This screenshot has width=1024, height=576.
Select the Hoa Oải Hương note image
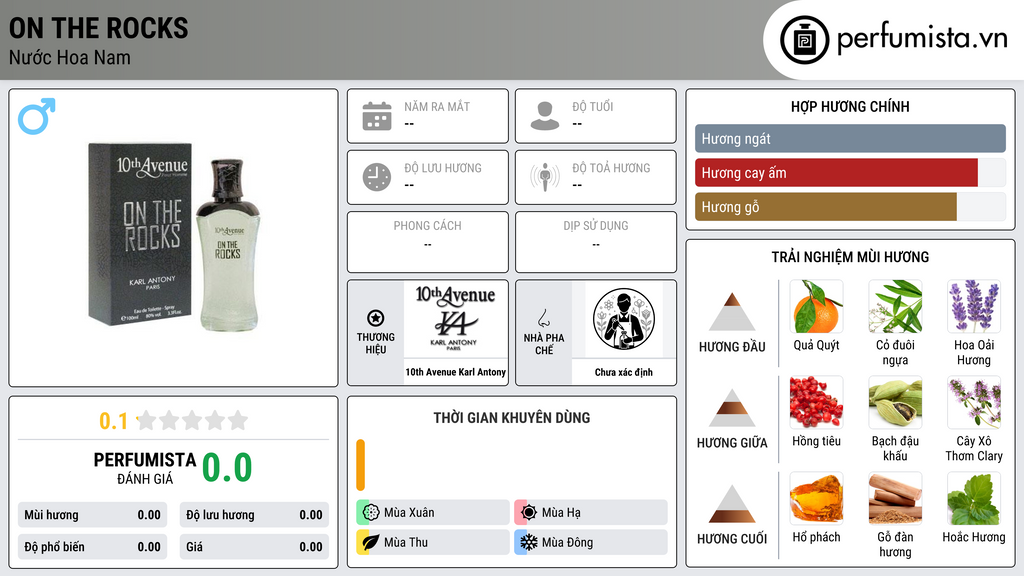974,306
